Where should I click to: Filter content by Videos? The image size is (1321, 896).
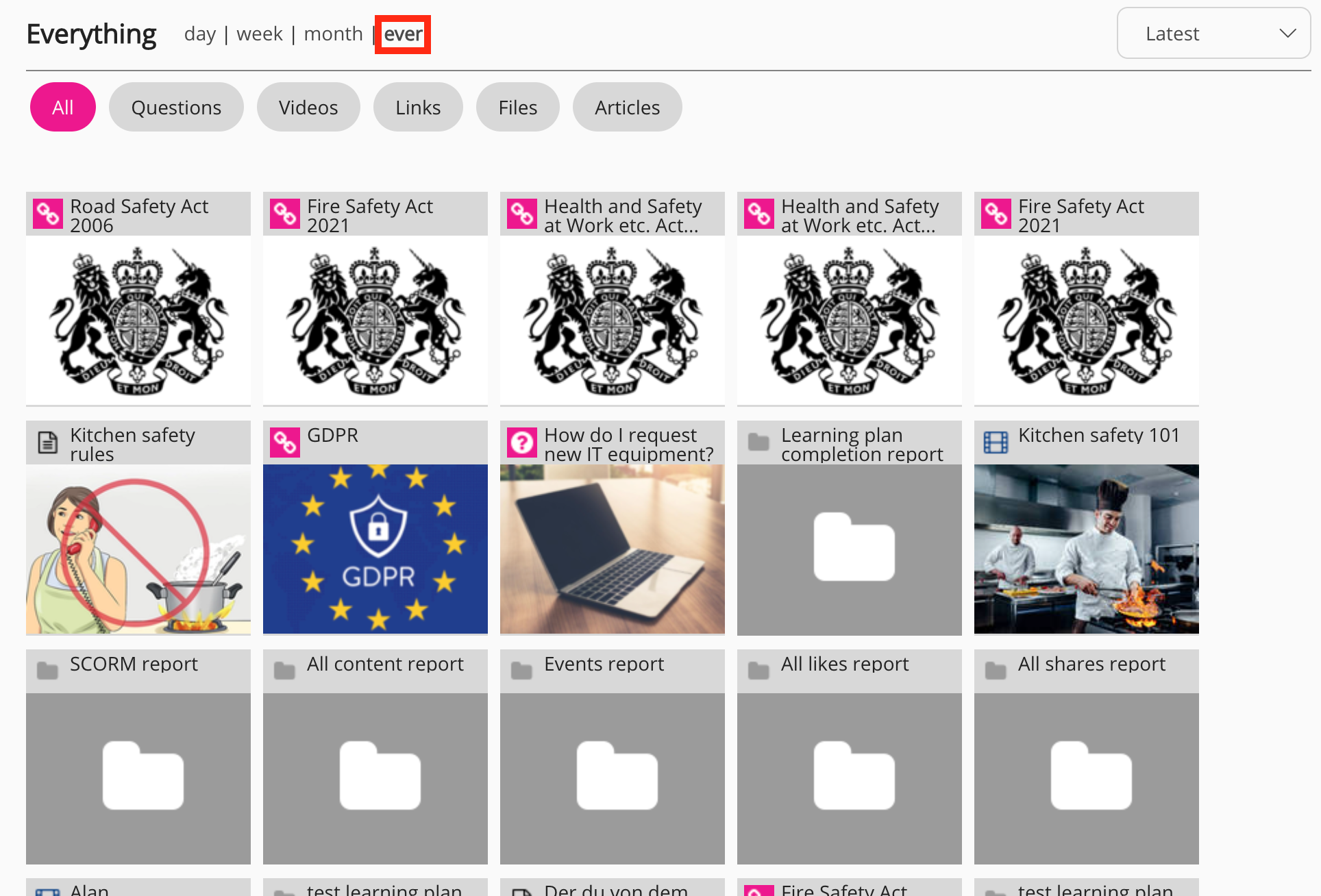(308, 107)
